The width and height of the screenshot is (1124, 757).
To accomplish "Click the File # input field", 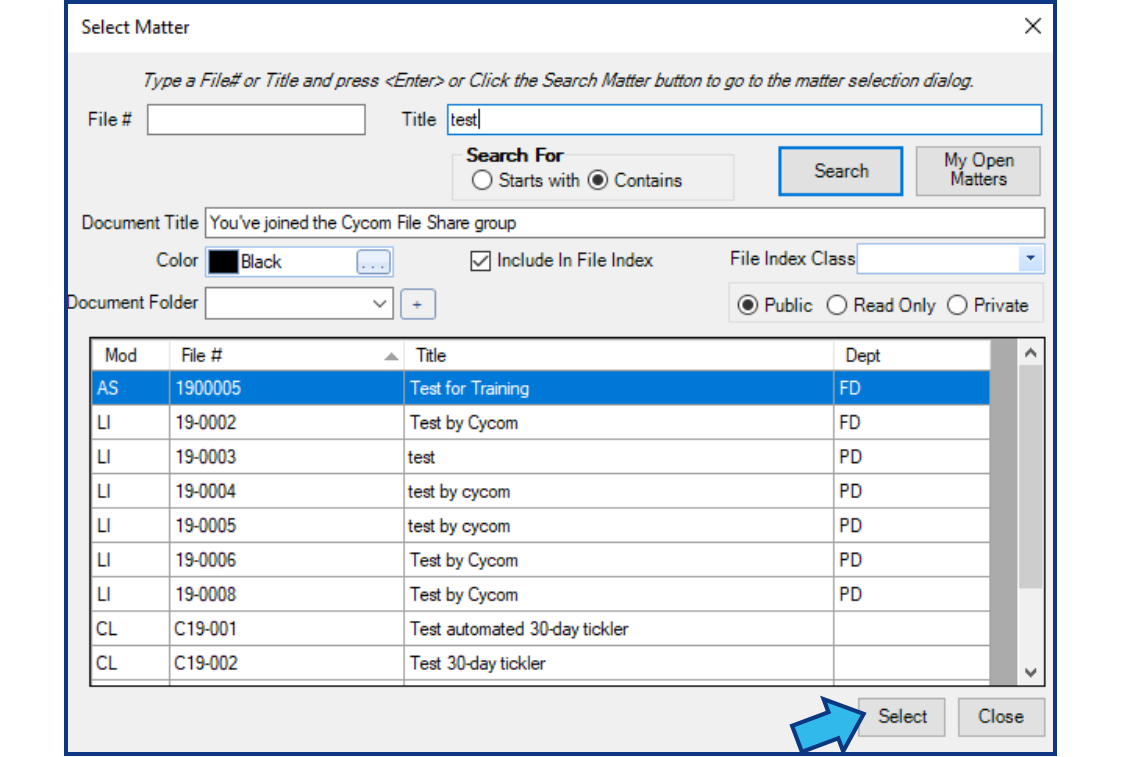I will tap(256, 120).
